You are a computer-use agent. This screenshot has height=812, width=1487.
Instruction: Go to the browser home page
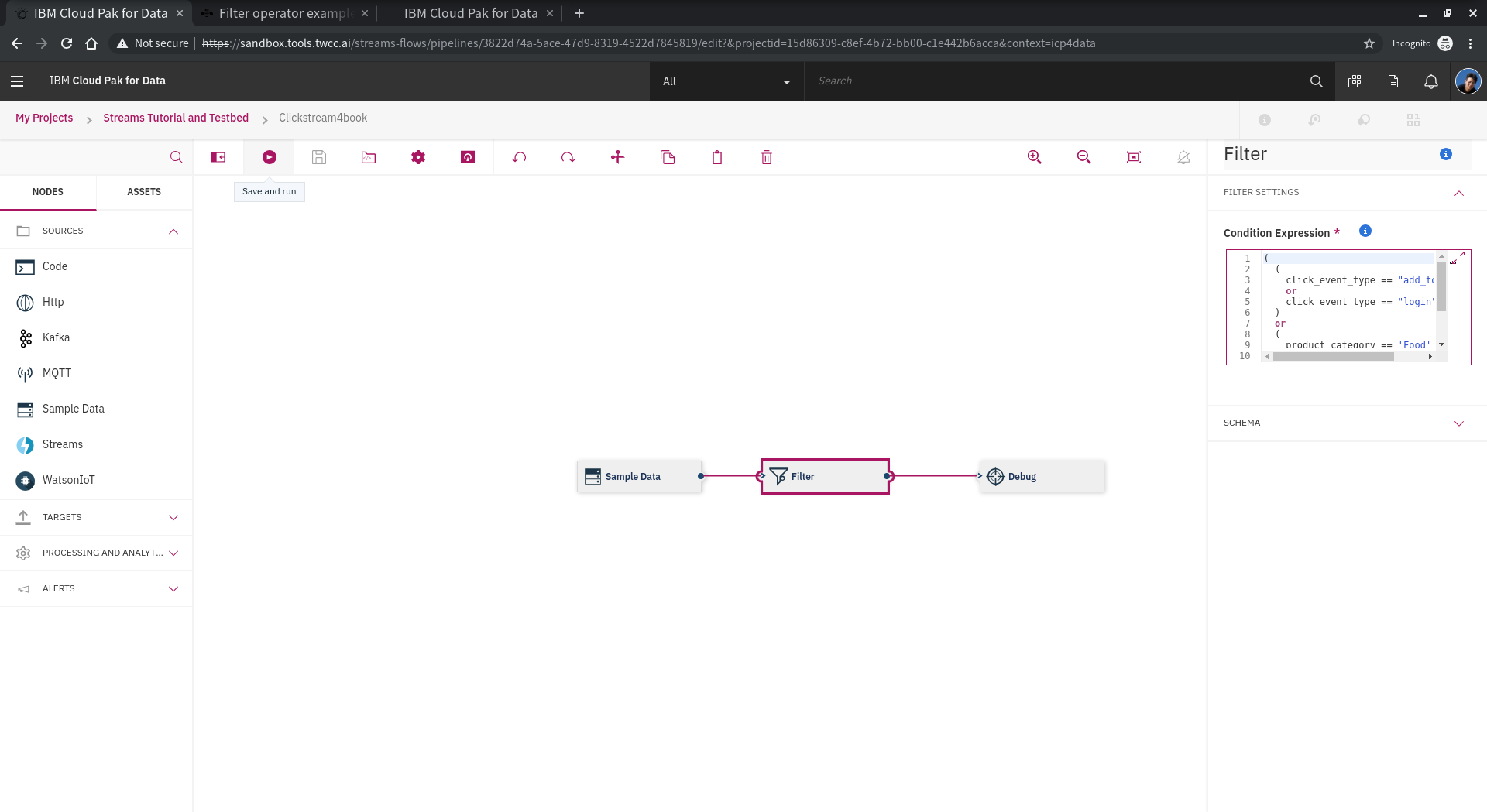pyautogui.click(x=91, y=43)
